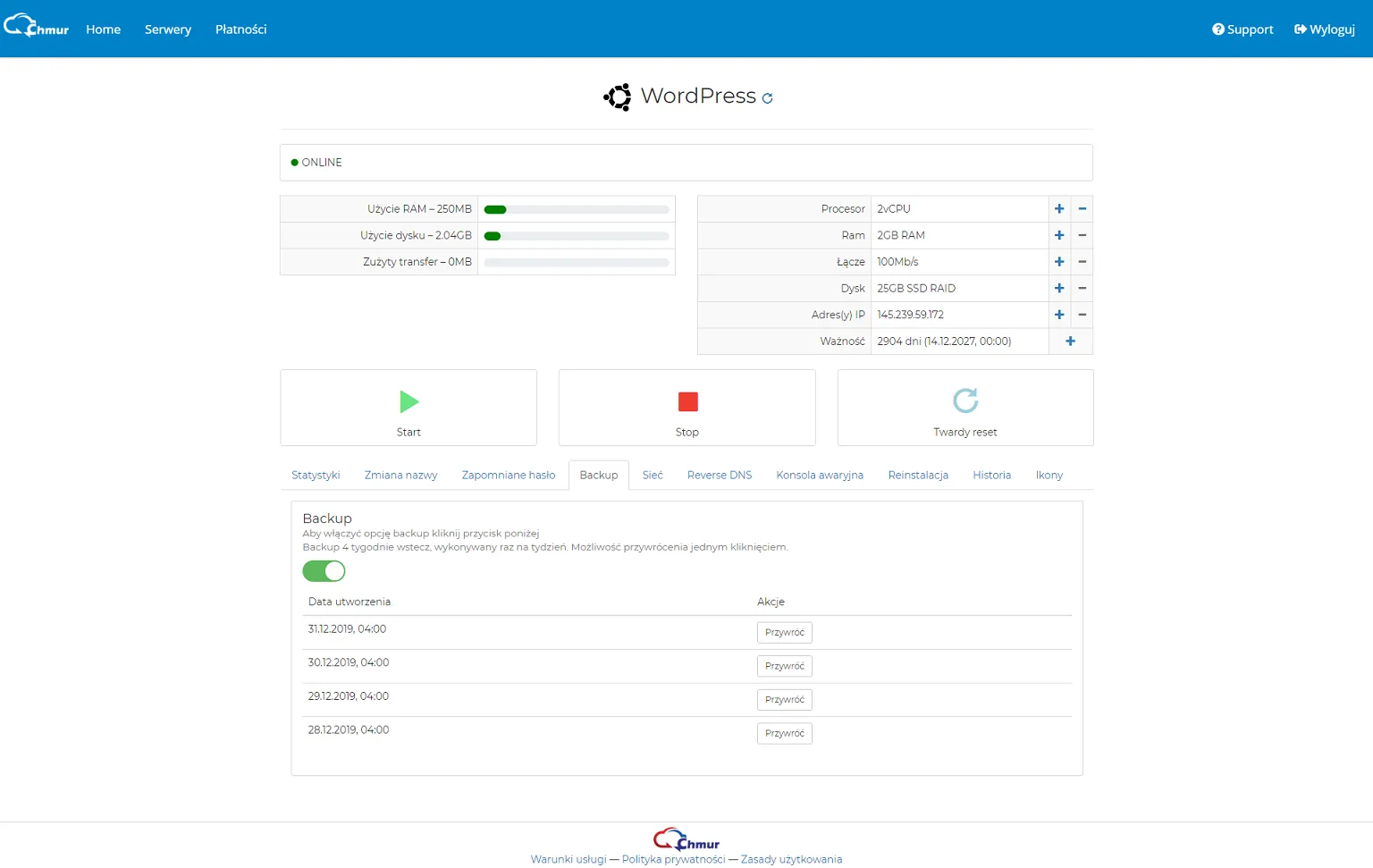Image resolution: width=1373 pixels, height=868 pixels.
Task: Open the Reinstalacja tab
Action: coord(918,476)
